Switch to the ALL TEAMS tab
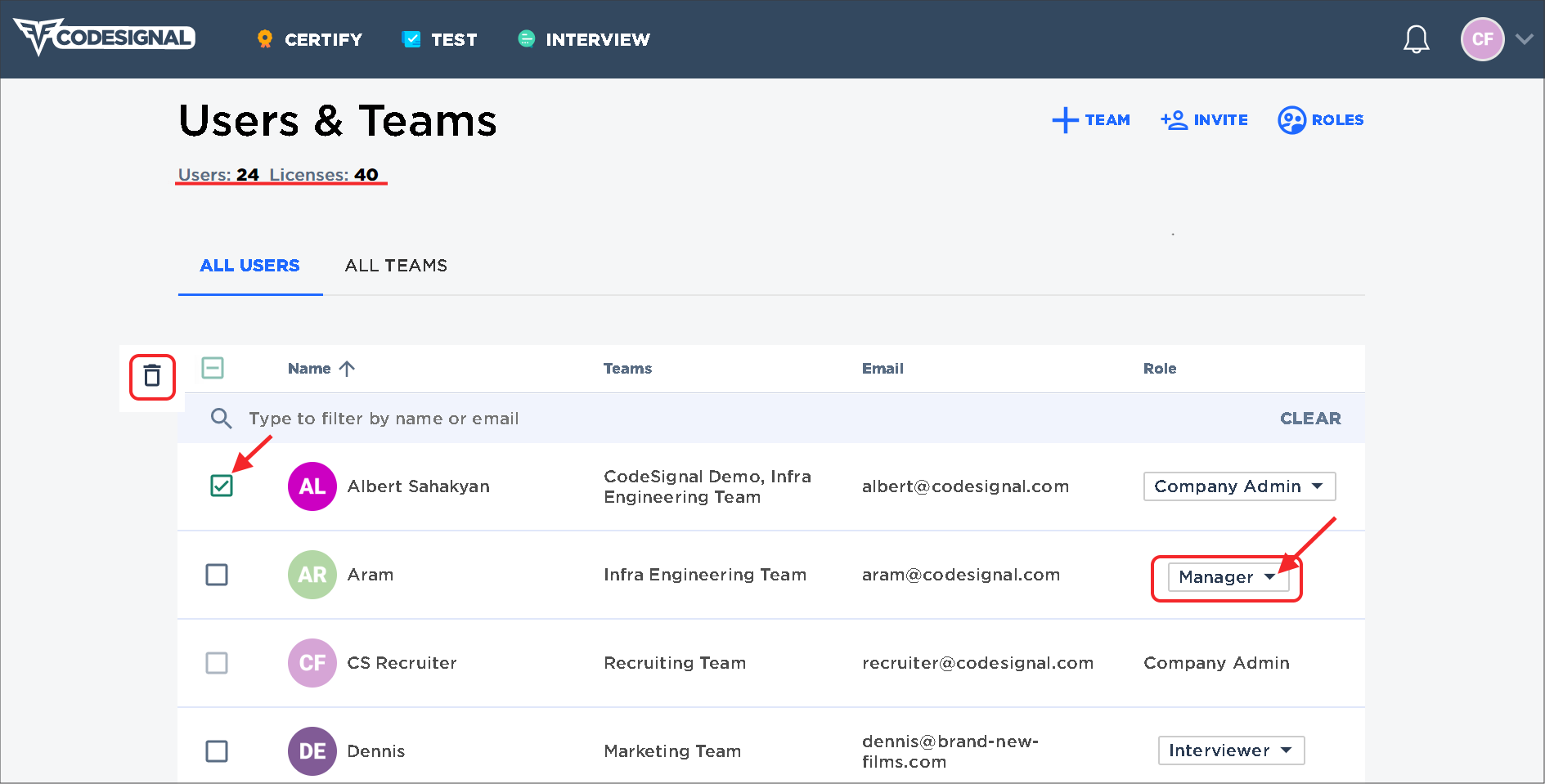 point(395,265)
